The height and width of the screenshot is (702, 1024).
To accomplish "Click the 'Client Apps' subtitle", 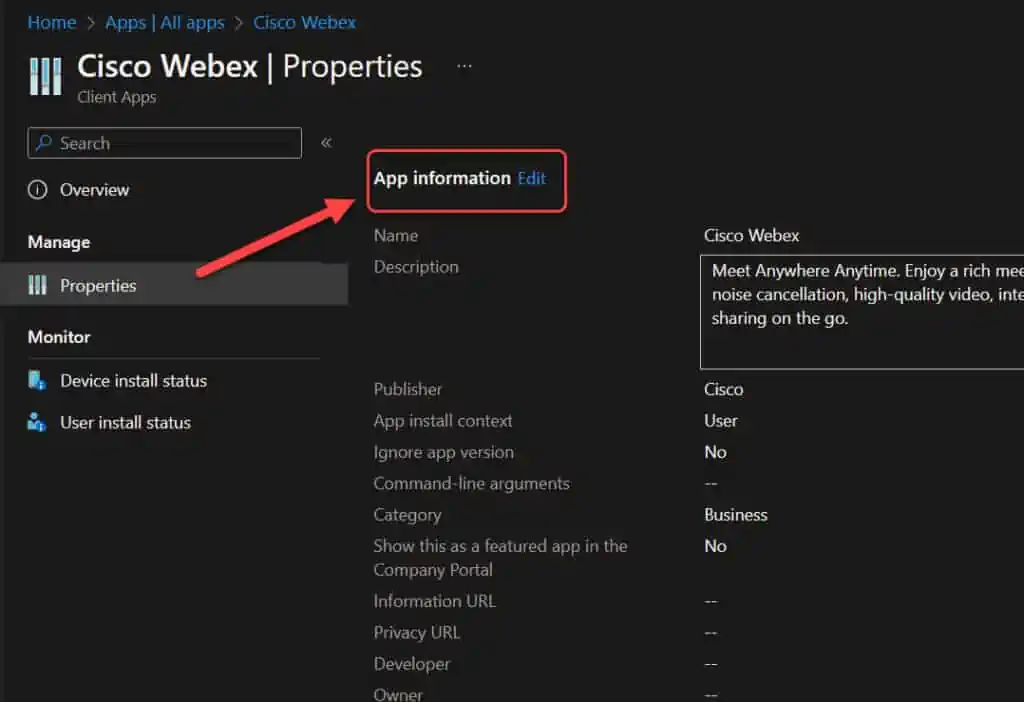I will pos(117,97).
